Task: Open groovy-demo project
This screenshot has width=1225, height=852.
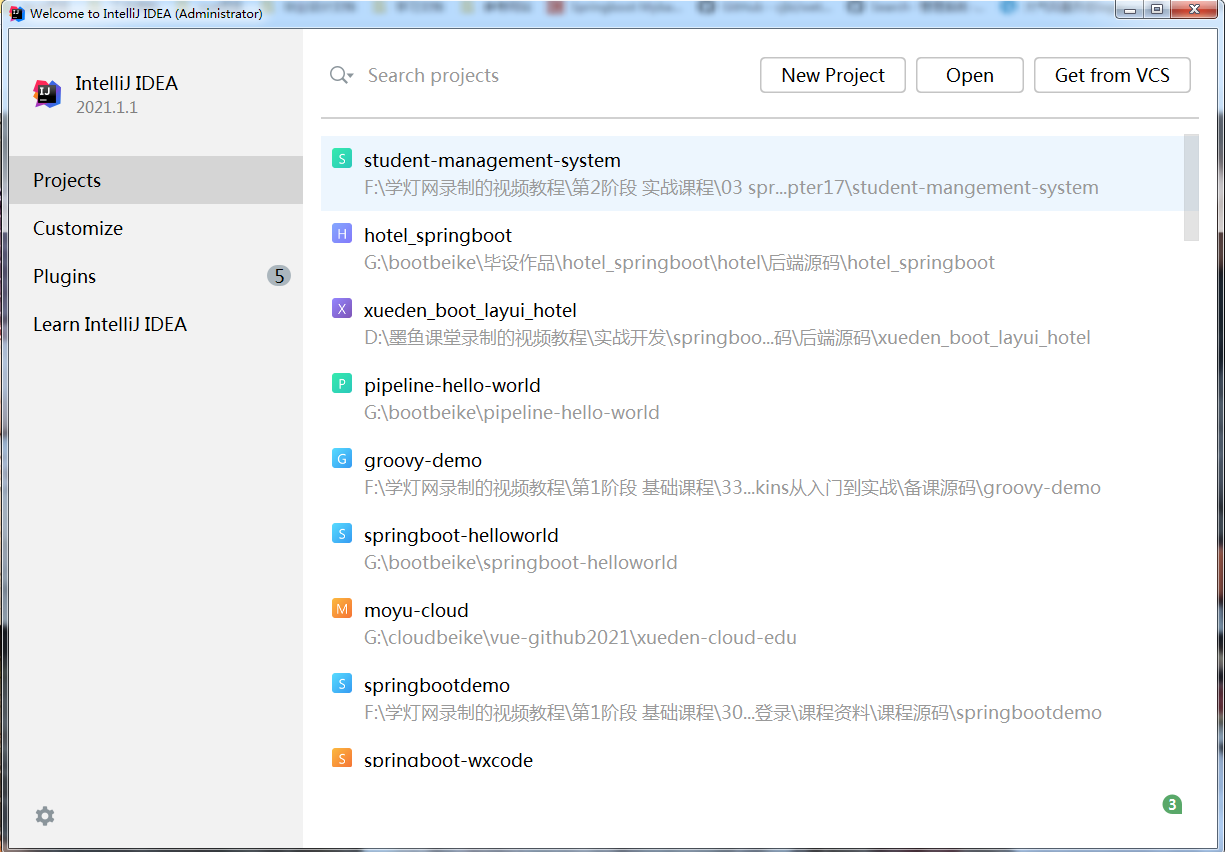Action: click(752, 473)
